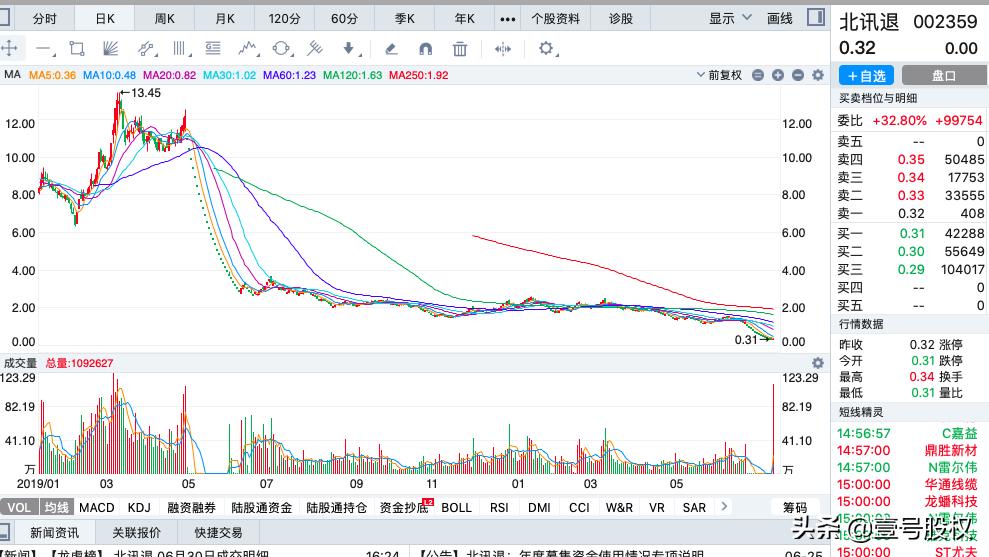
Task: Select the move/pan crosshair tool
Action: pyautogui.click(x=9, y=48)
